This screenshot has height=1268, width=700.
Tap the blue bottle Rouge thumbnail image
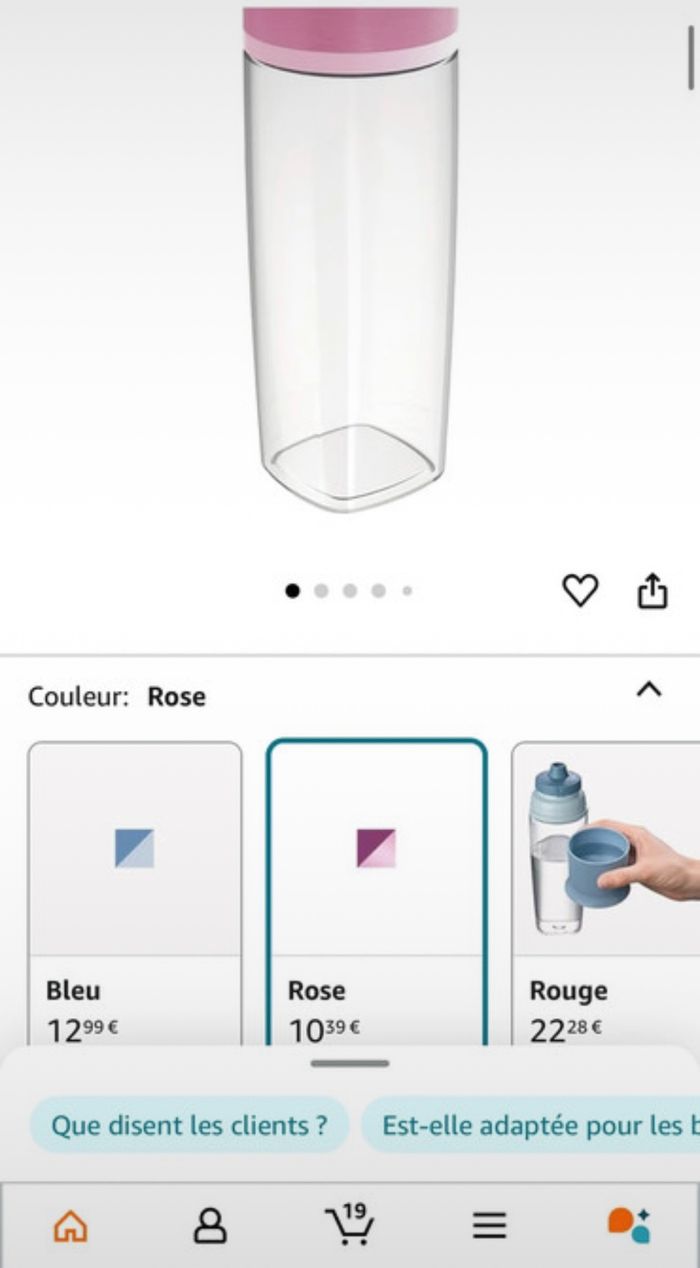click(606, 850)
